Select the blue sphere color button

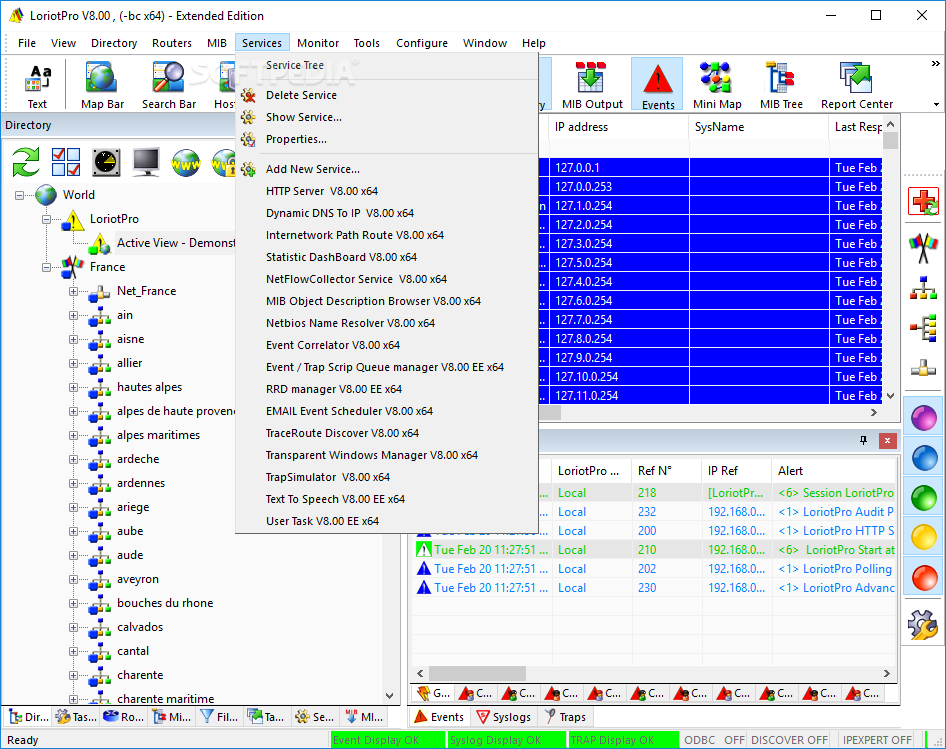click(924, 458)
